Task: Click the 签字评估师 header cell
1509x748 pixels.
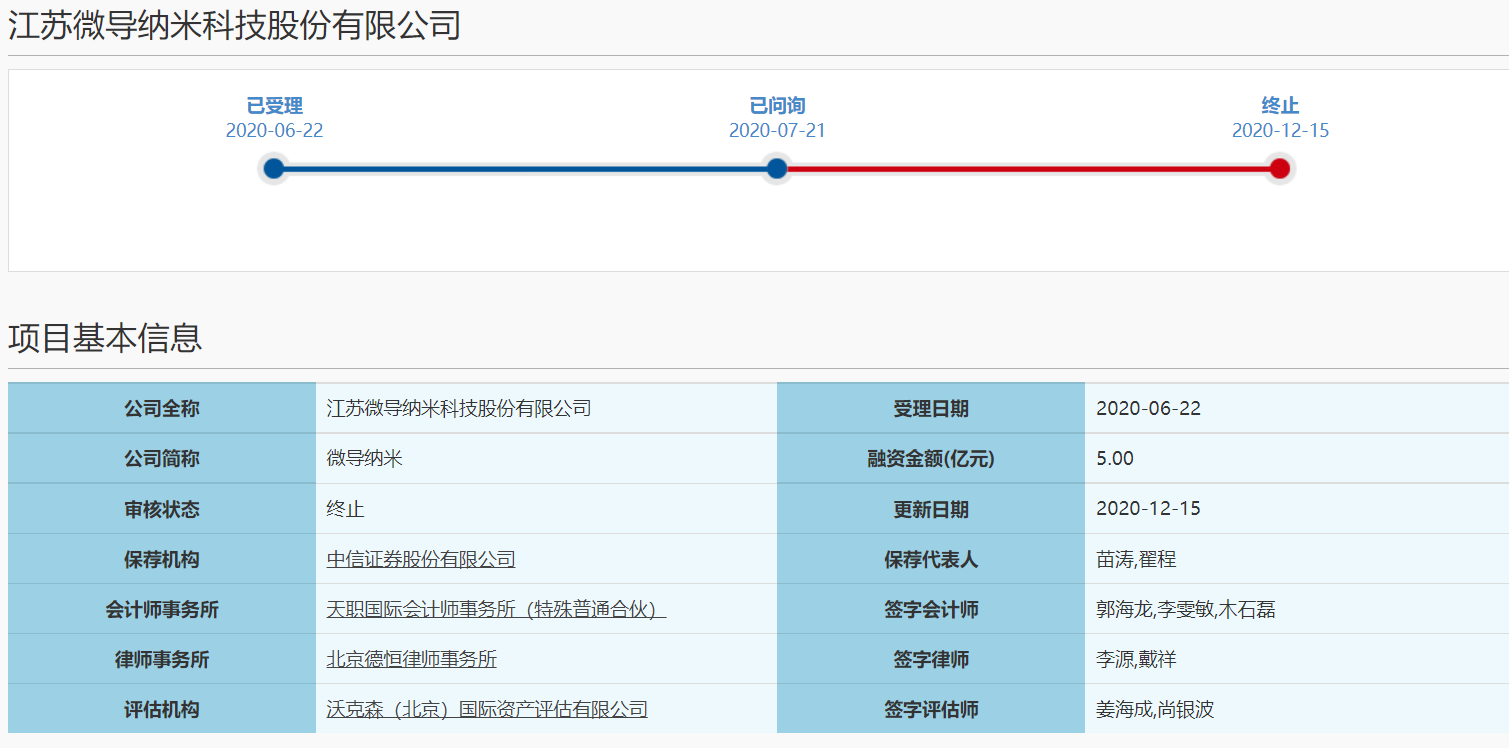Action: [x=931, y=709]
